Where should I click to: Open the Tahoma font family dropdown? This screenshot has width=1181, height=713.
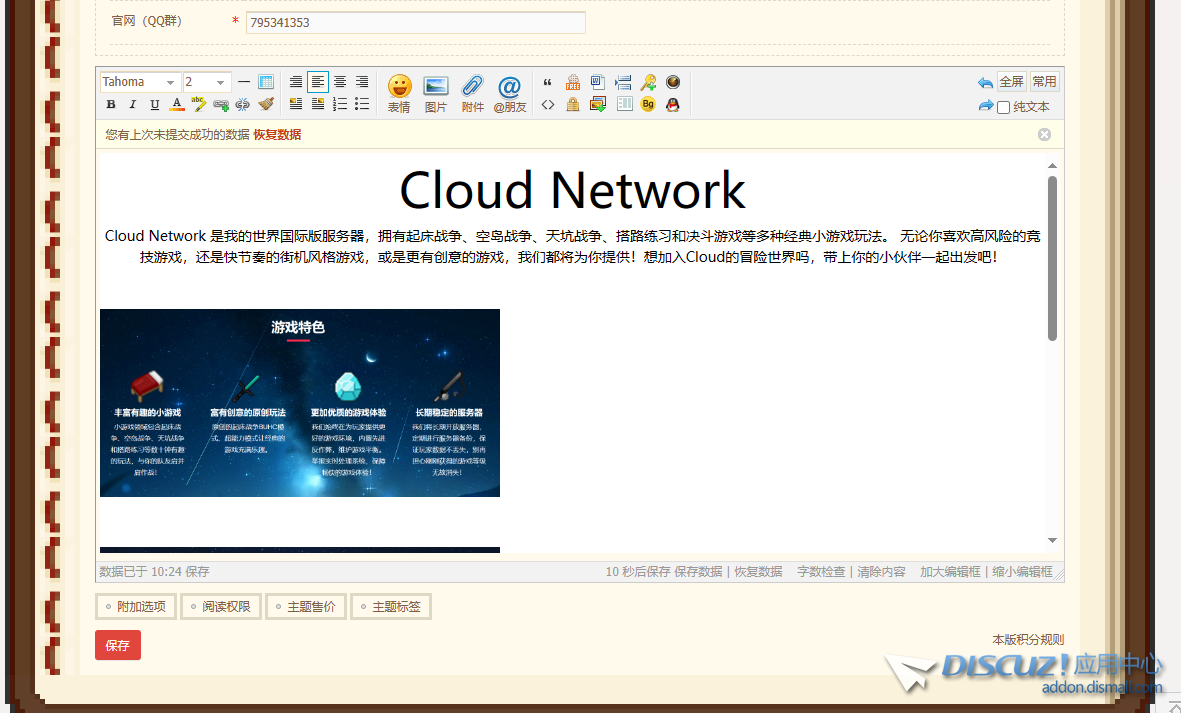coord(138,82)
